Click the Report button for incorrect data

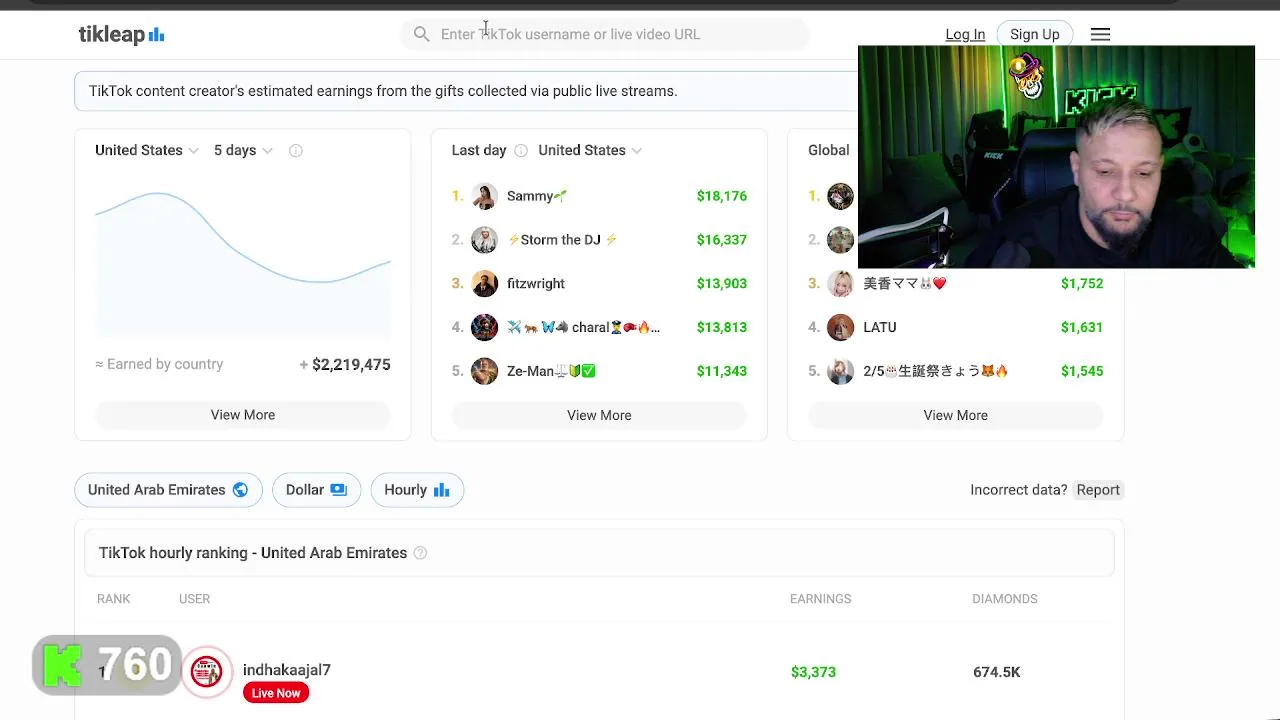pos(1098,490)
